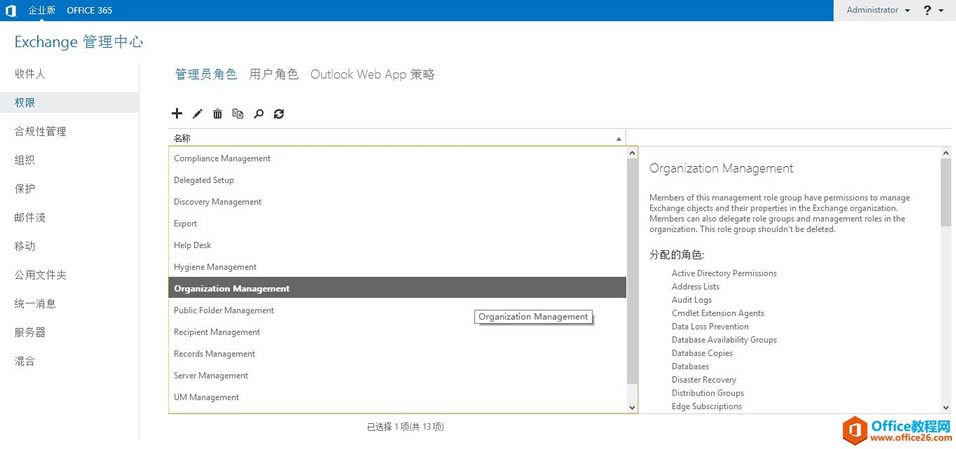Select the Compliance Management role group

(398, 158)
